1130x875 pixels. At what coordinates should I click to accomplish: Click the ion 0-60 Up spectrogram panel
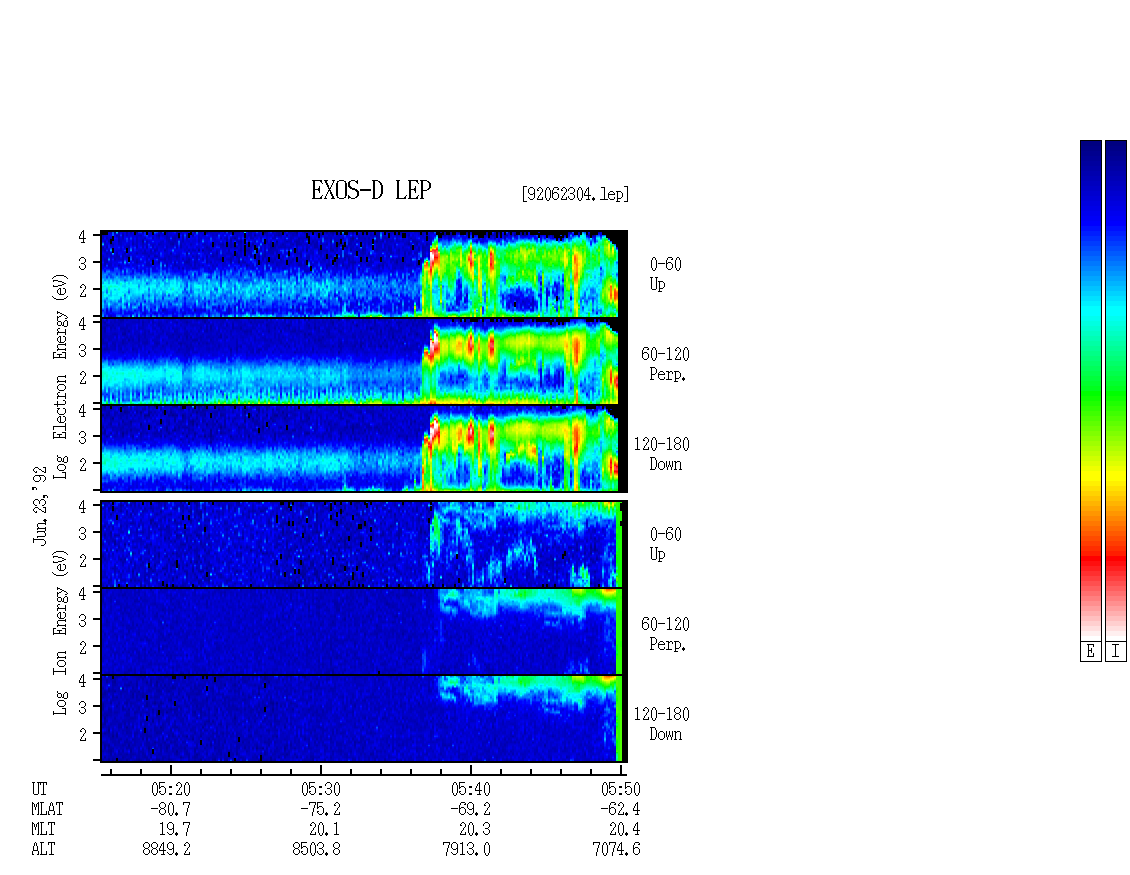click(x=364, y=544)
